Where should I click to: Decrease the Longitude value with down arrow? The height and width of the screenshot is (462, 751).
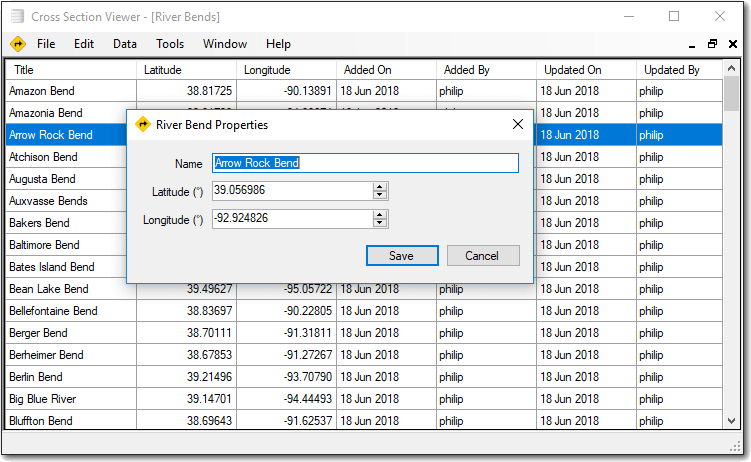coord(380,223)
